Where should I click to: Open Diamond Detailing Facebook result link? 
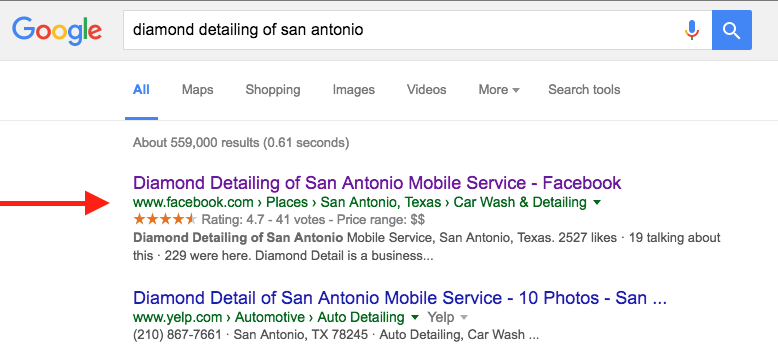(x=377, y=183)
